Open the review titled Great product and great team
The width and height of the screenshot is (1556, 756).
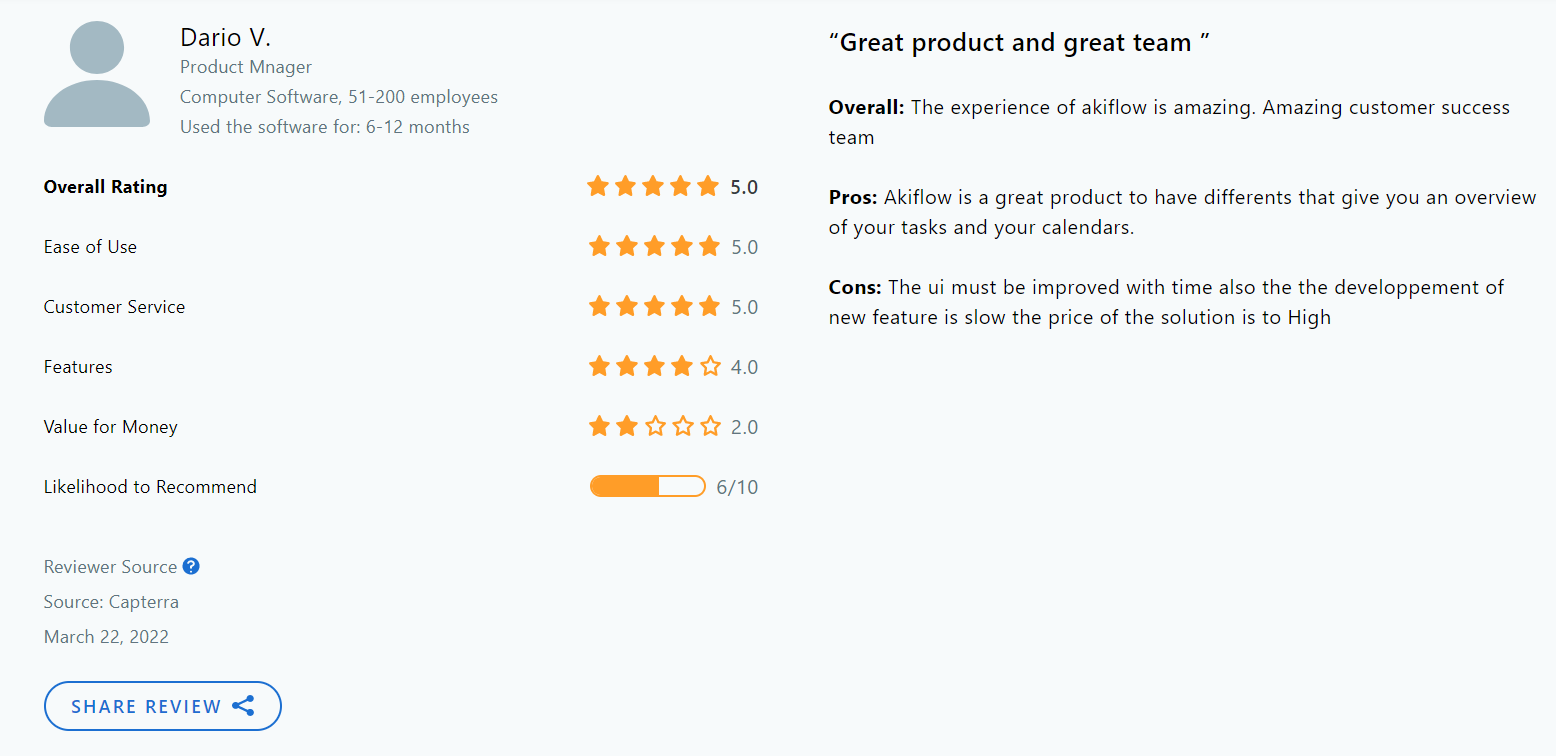click(1021, 42)
